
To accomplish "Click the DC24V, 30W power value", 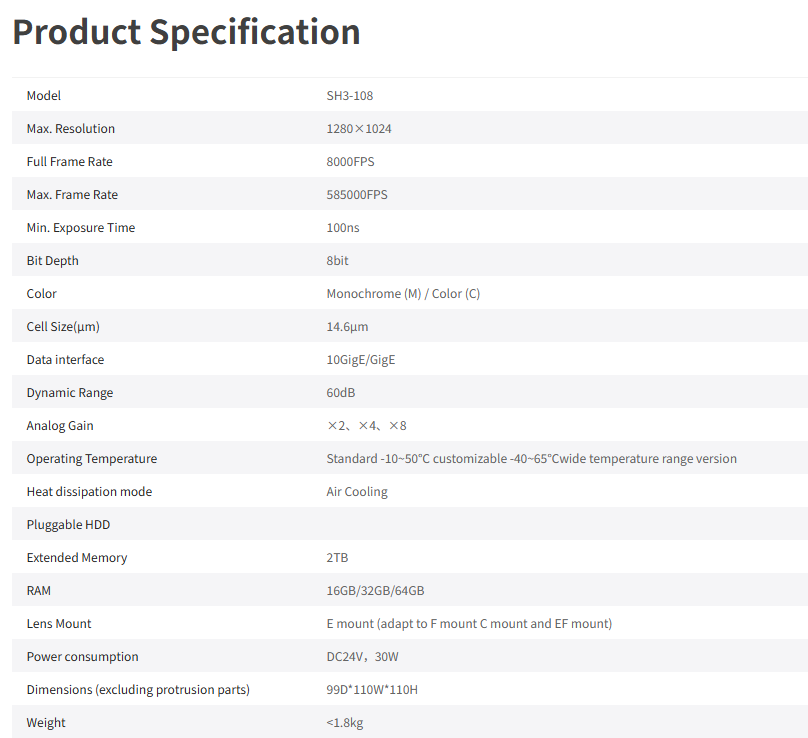I will pyautogui.click(x=362, y=657).
